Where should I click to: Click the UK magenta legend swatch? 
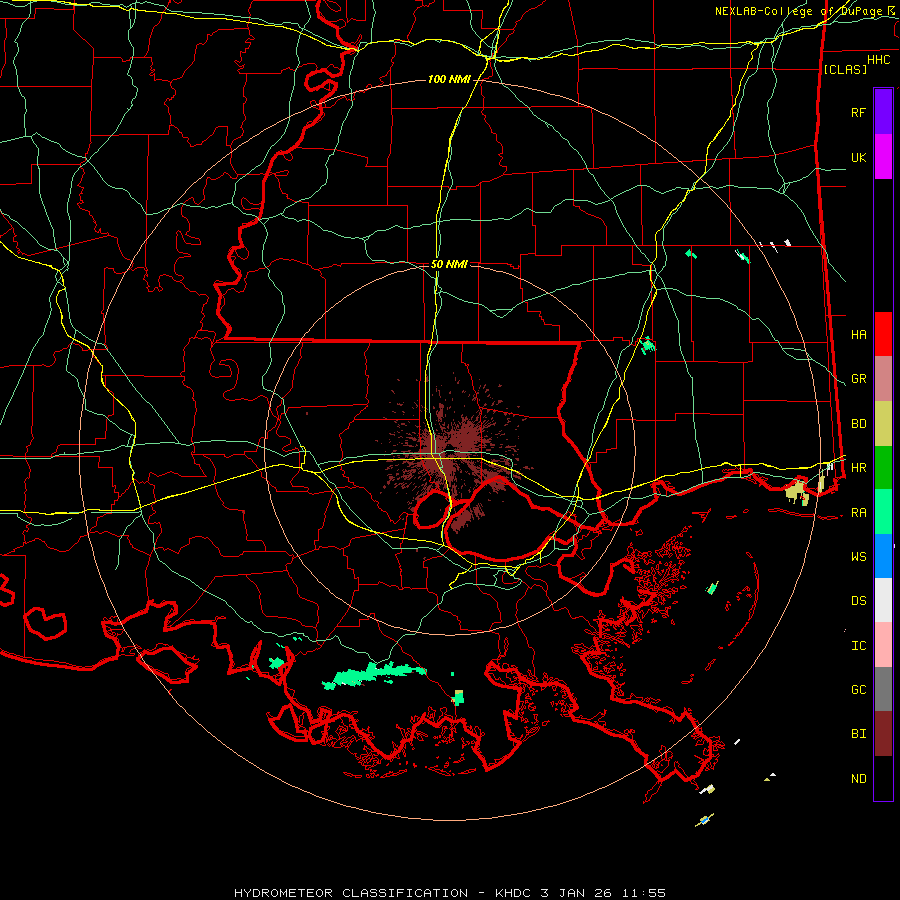[x=883, y=156]
